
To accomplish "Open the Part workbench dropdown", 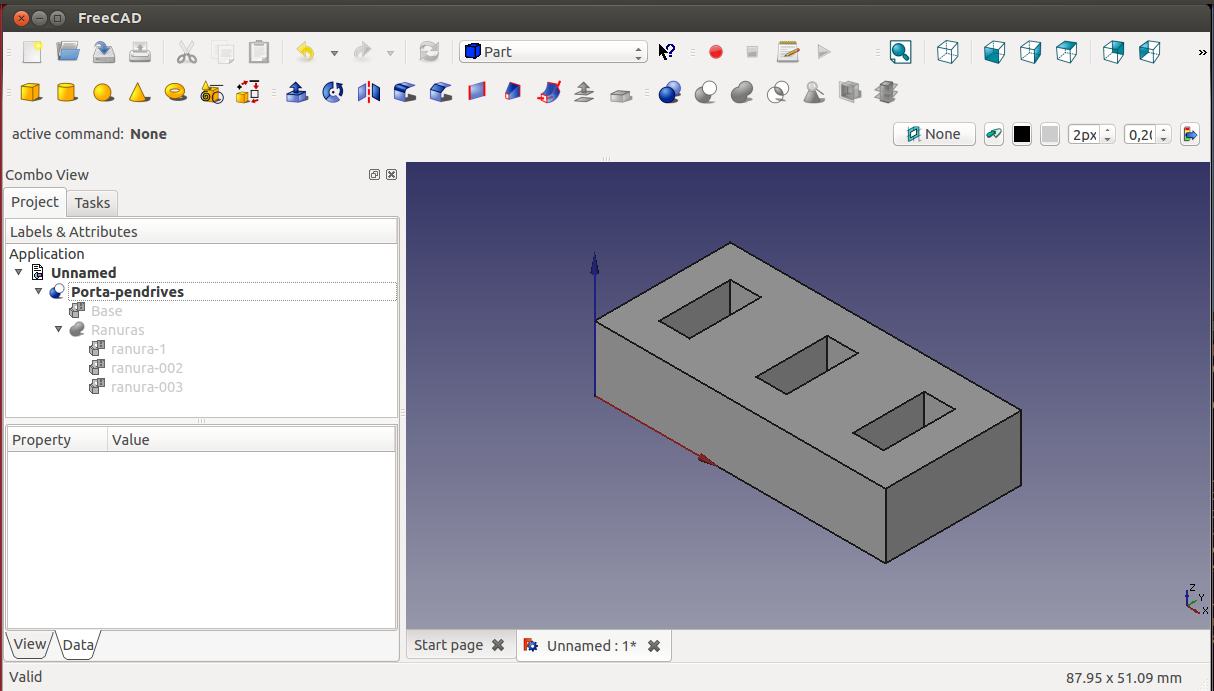I will point(553,52).
